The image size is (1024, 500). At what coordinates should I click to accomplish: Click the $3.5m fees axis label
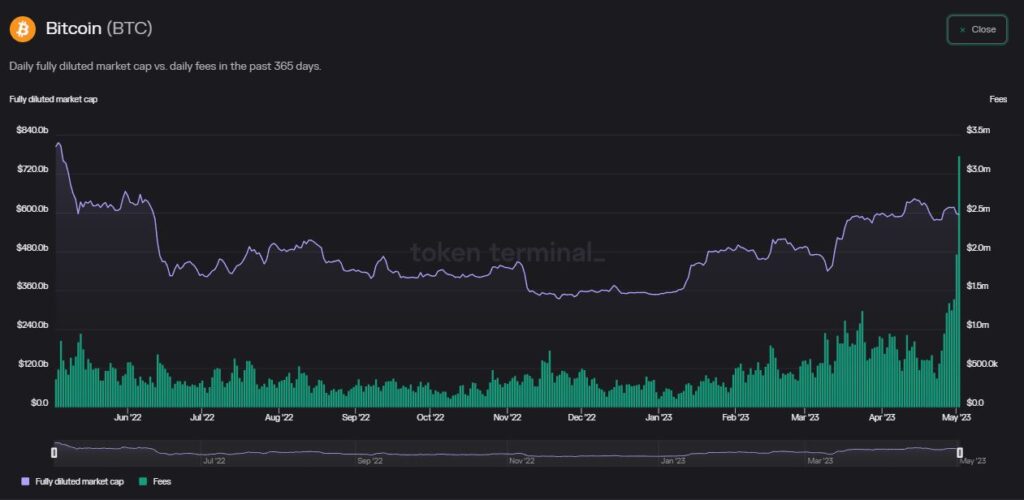click(x=978, y=131)
